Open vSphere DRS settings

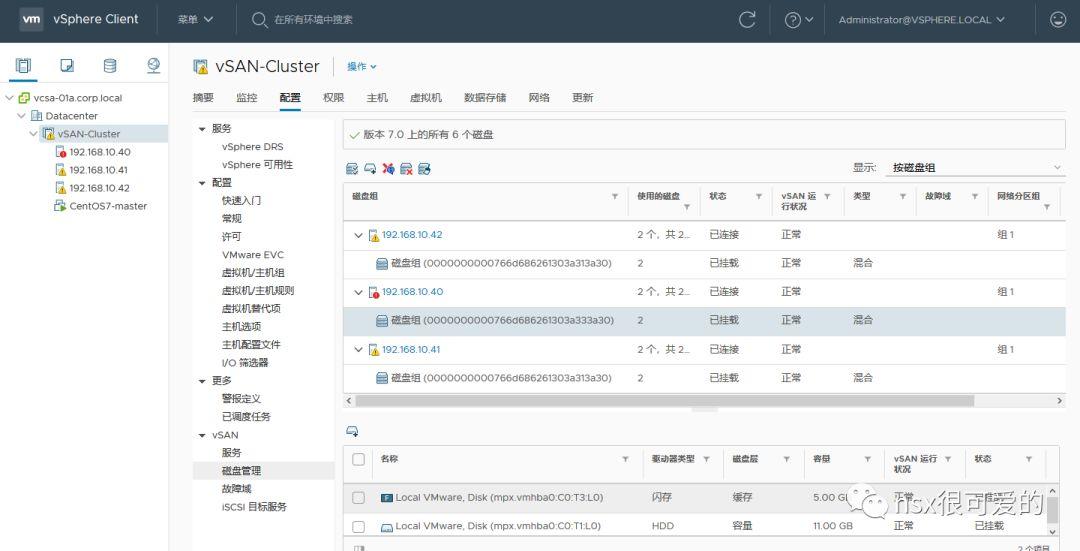point(252,147)
